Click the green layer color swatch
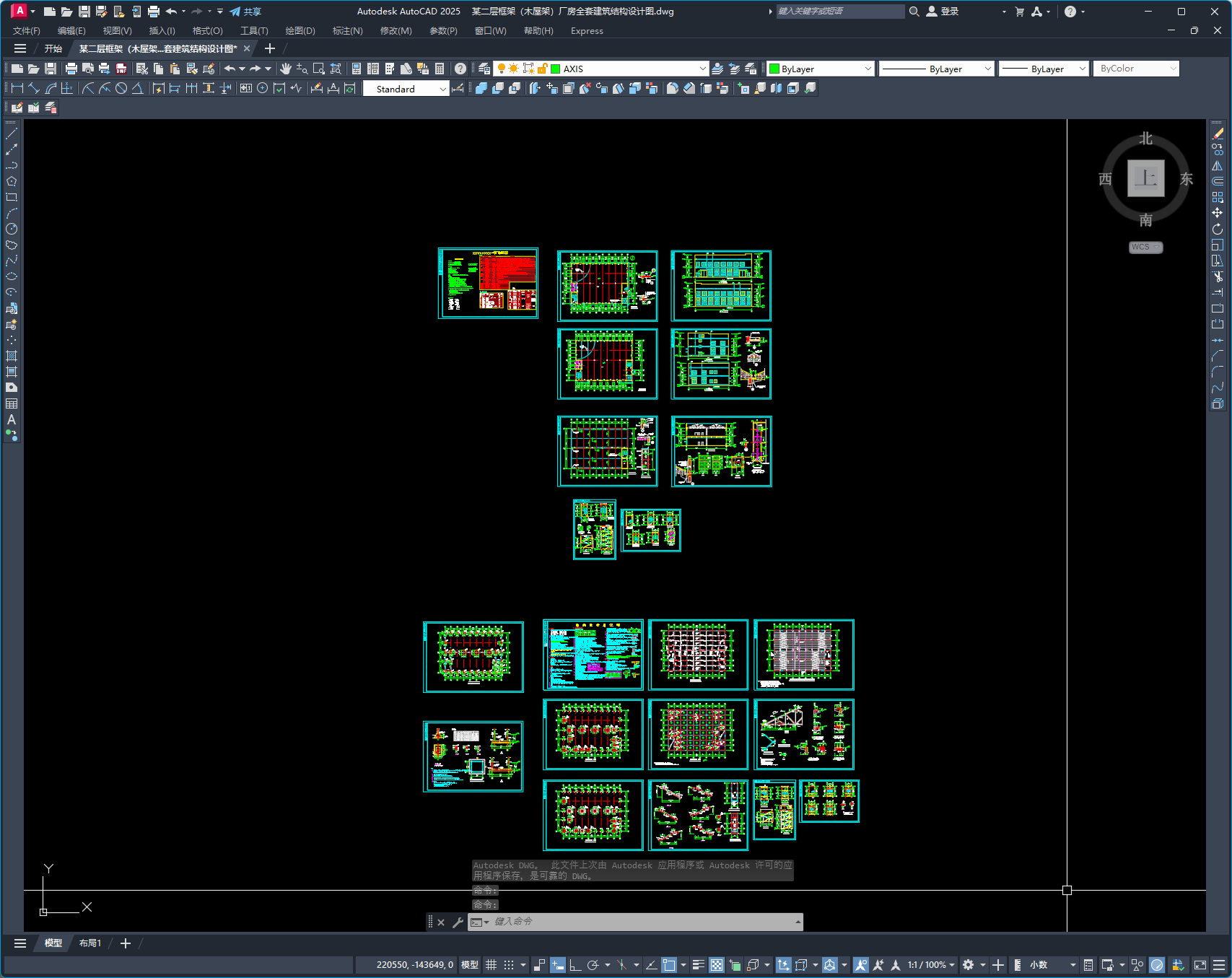This screenshot has width=1232, height=978. point(556,69)
